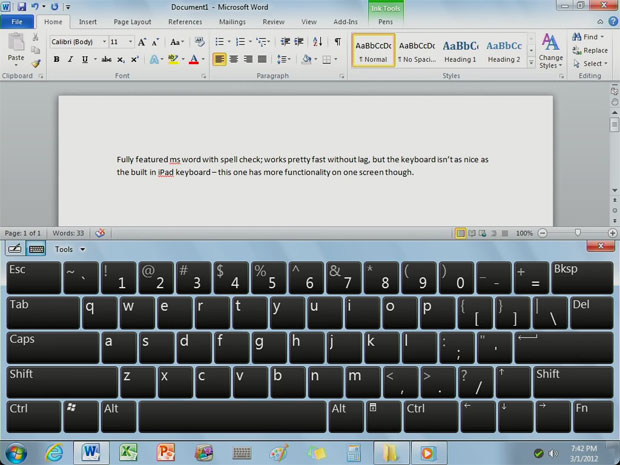Click the text highlight color swatch
This screenshot has height=465, width=620.
(173, 59)
